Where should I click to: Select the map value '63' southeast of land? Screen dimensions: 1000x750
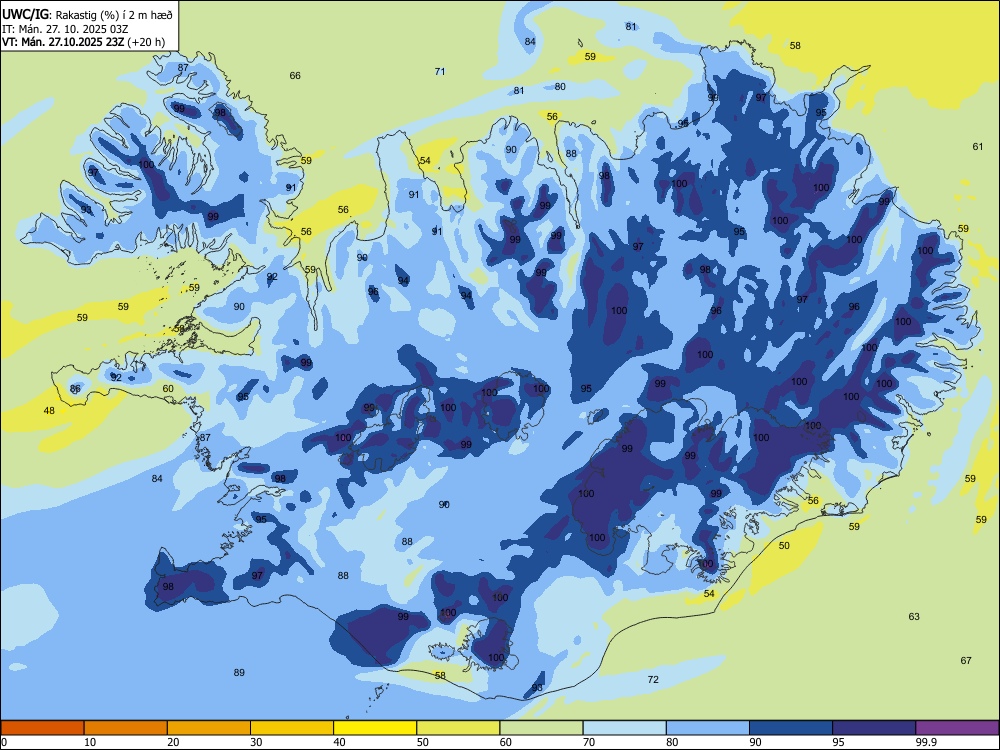(x=915, y=617)
